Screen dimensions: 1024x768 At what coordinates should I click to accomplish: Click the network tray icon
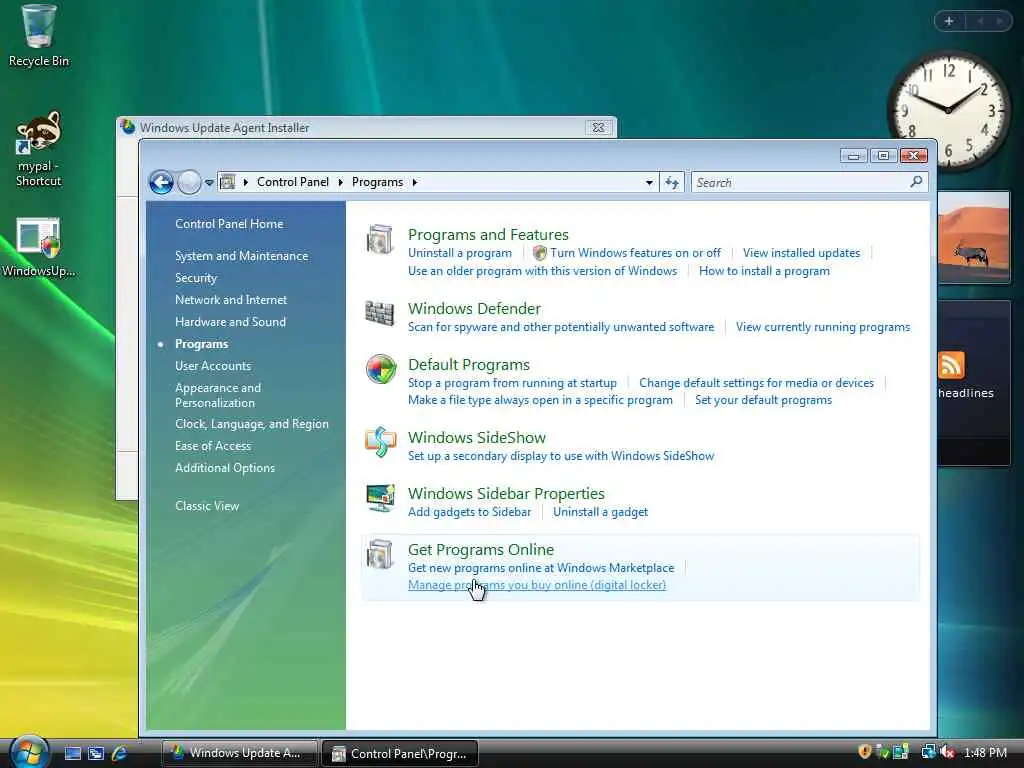point(928,752)
